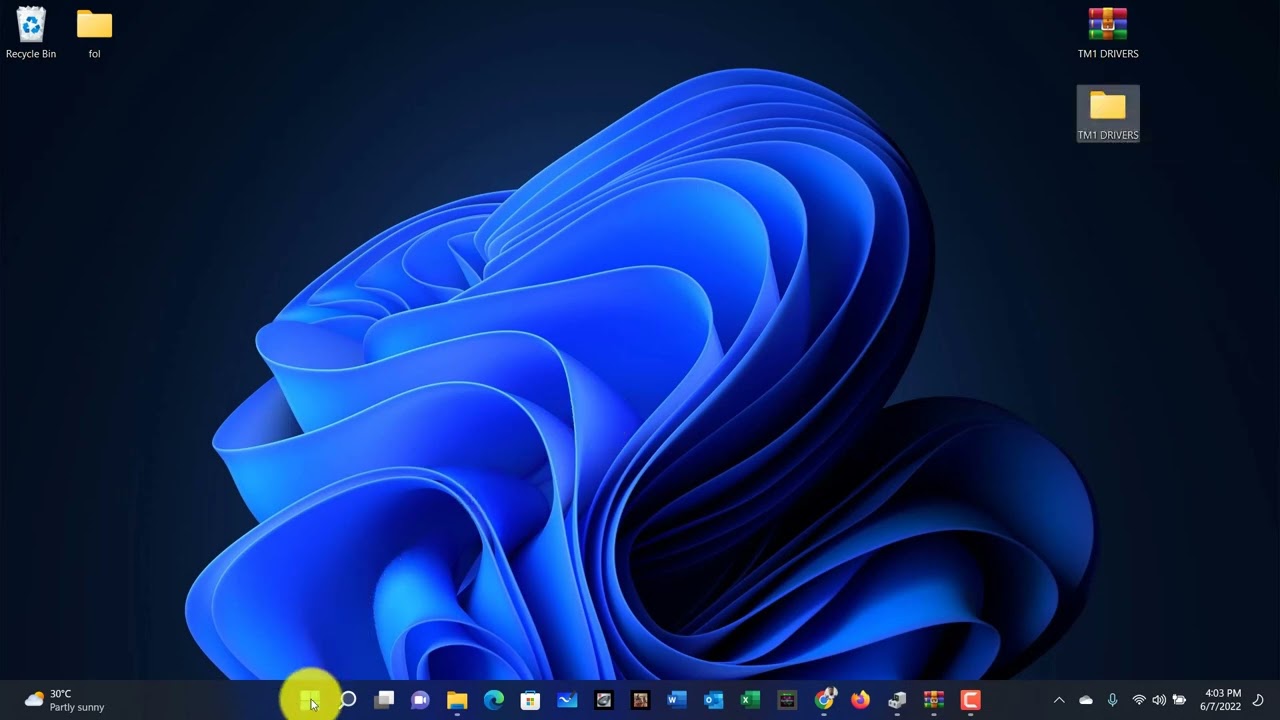
Task: Open the 30°C Partly sunny weather widget
Action: 64,700
